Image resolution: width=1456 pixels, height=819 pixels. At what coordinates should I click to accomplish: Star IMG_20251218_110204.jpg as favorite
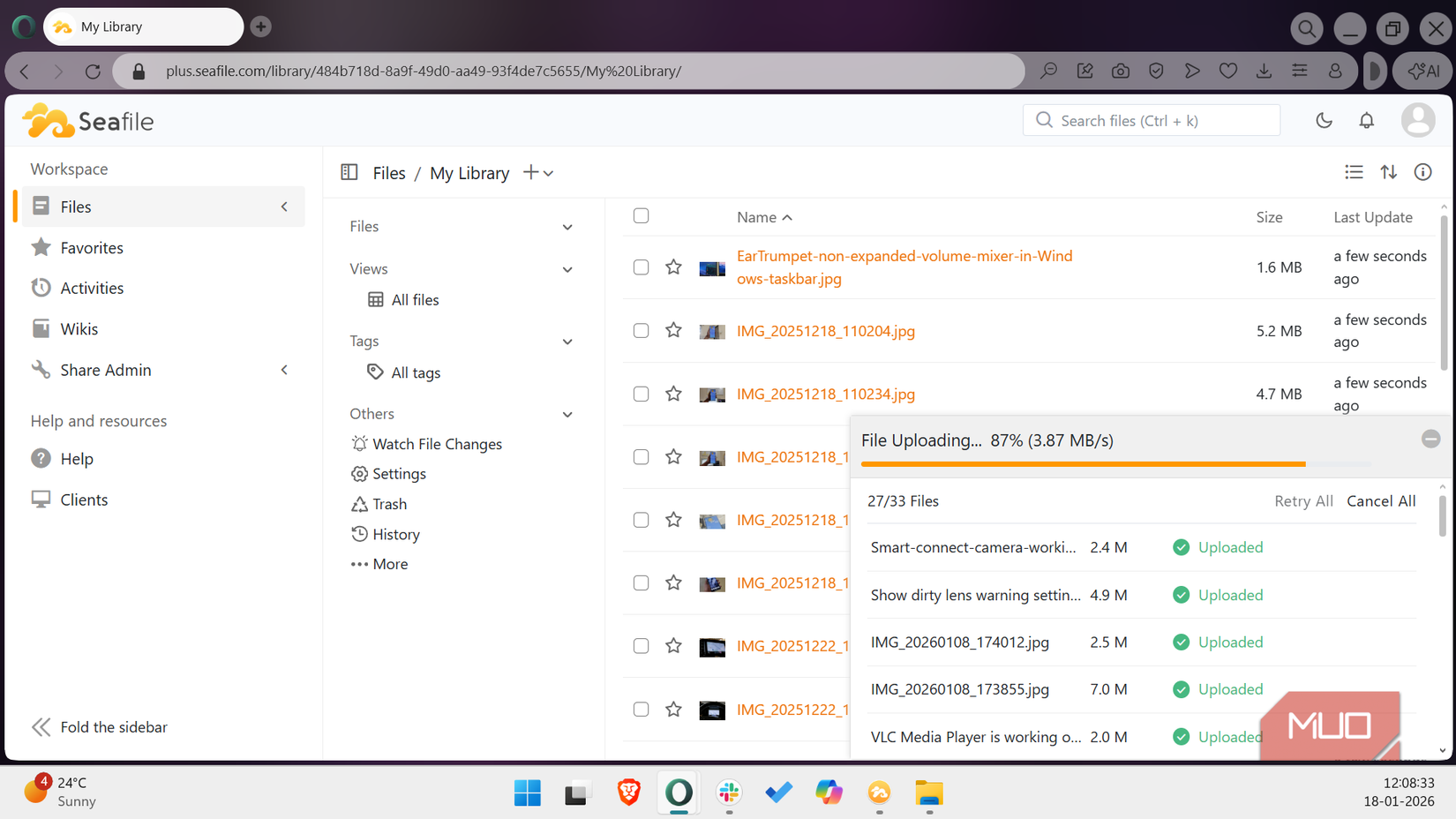tap(673, 330)
